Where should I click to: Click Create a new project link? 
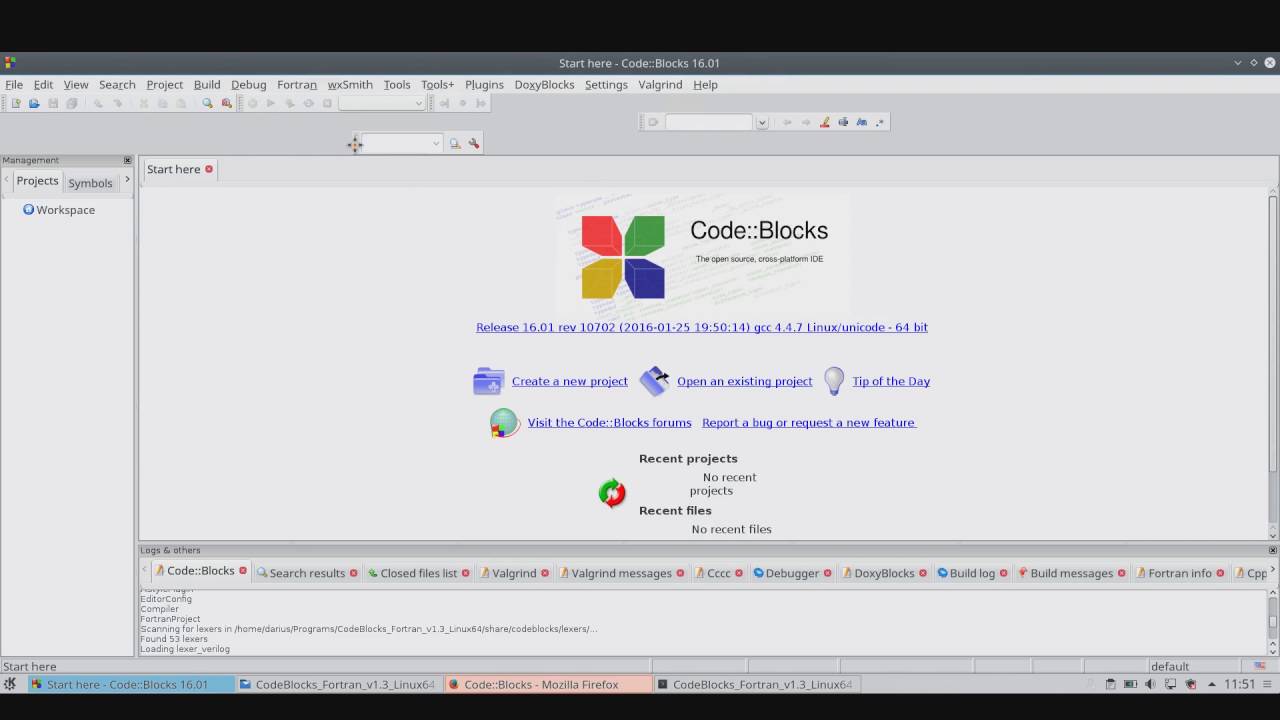pyautogui.click(x=570, y=381)
